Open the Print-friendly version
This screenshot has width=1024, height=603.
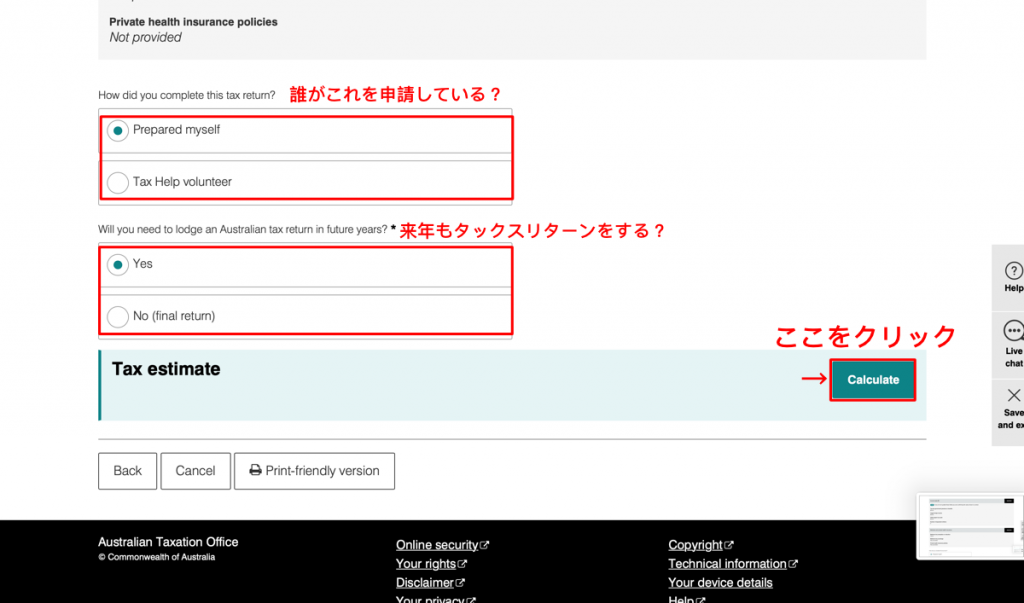(314, 471)
